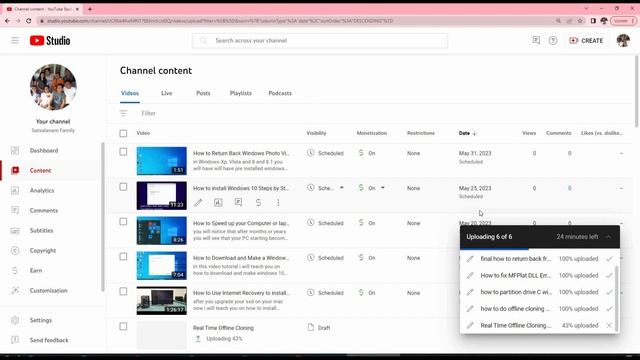Edit details pencil icon for Install Windows 10 video

click(198, 202)
